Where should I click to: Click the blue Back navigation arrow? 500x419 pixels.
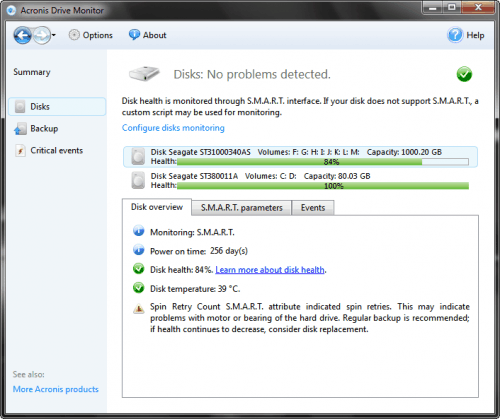point(22,35)
